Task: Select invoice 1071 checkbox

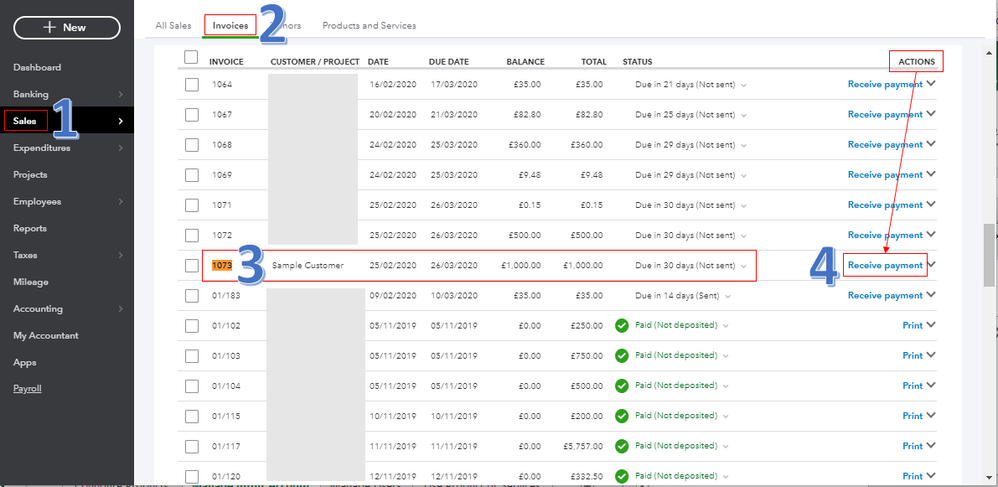Action: (192, 205)
